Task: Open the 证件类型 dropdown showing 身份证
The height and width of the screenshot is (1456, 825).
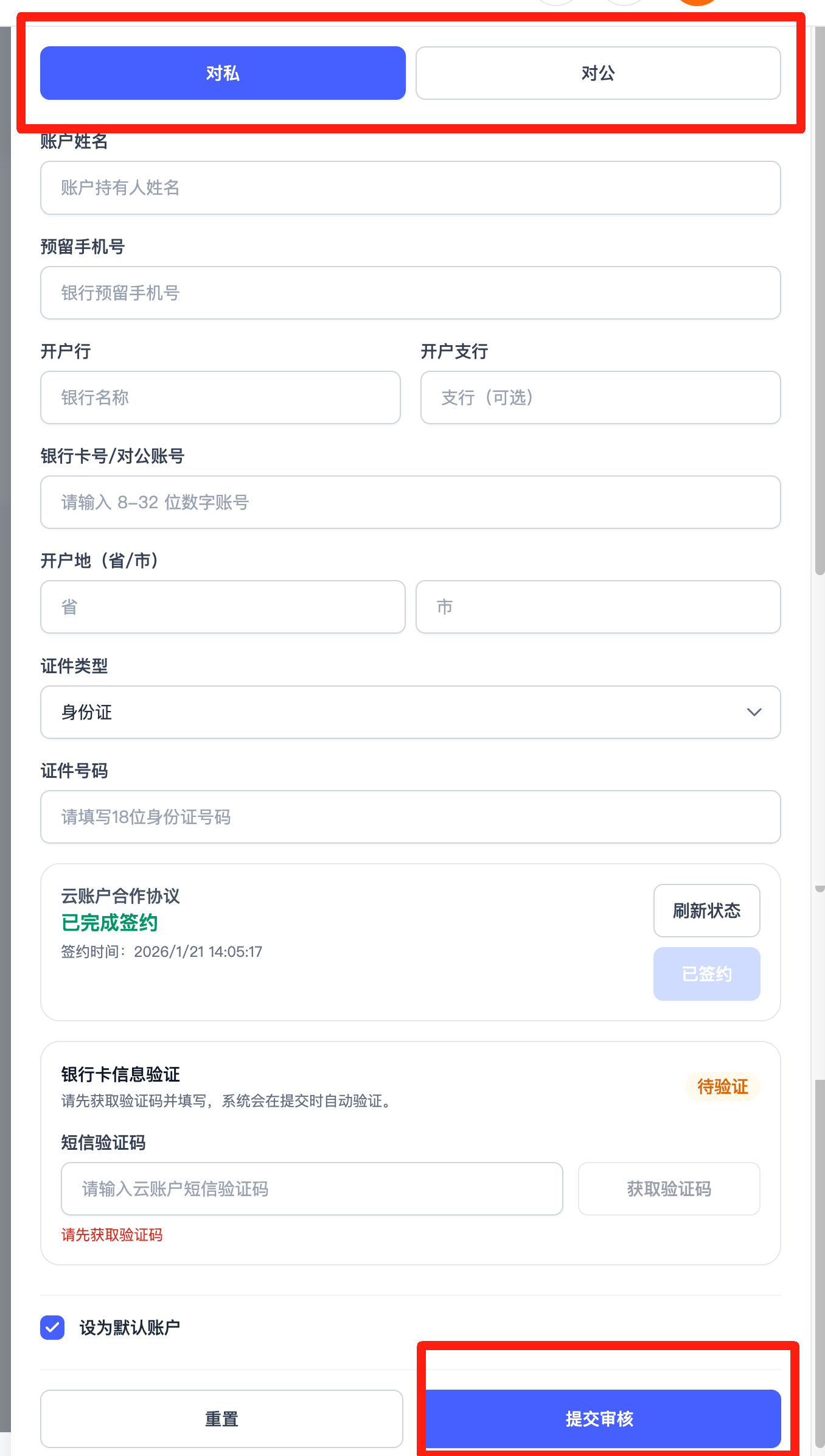Action: [411, 712]
